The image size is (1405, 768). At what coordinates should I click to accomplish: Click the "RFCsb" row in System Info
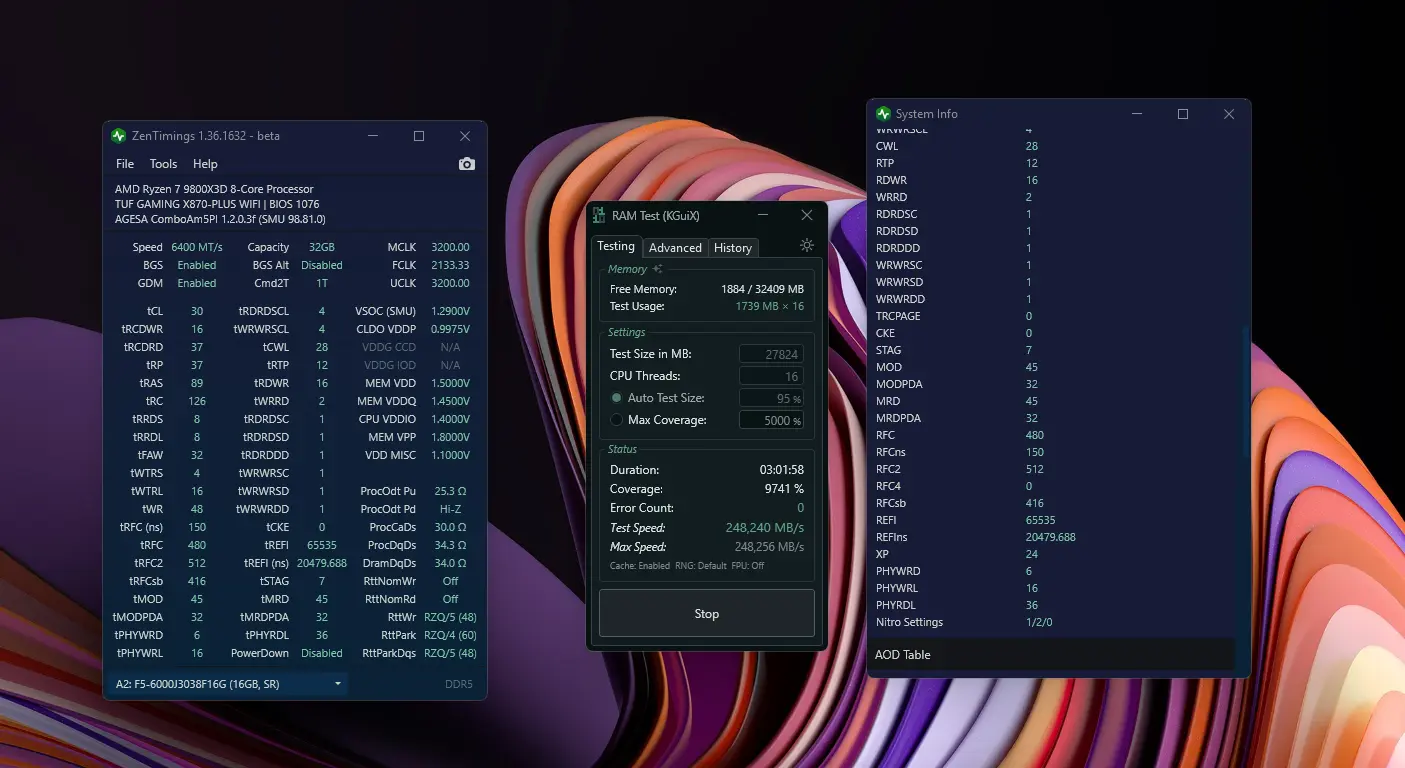(x=1051, y=503)
